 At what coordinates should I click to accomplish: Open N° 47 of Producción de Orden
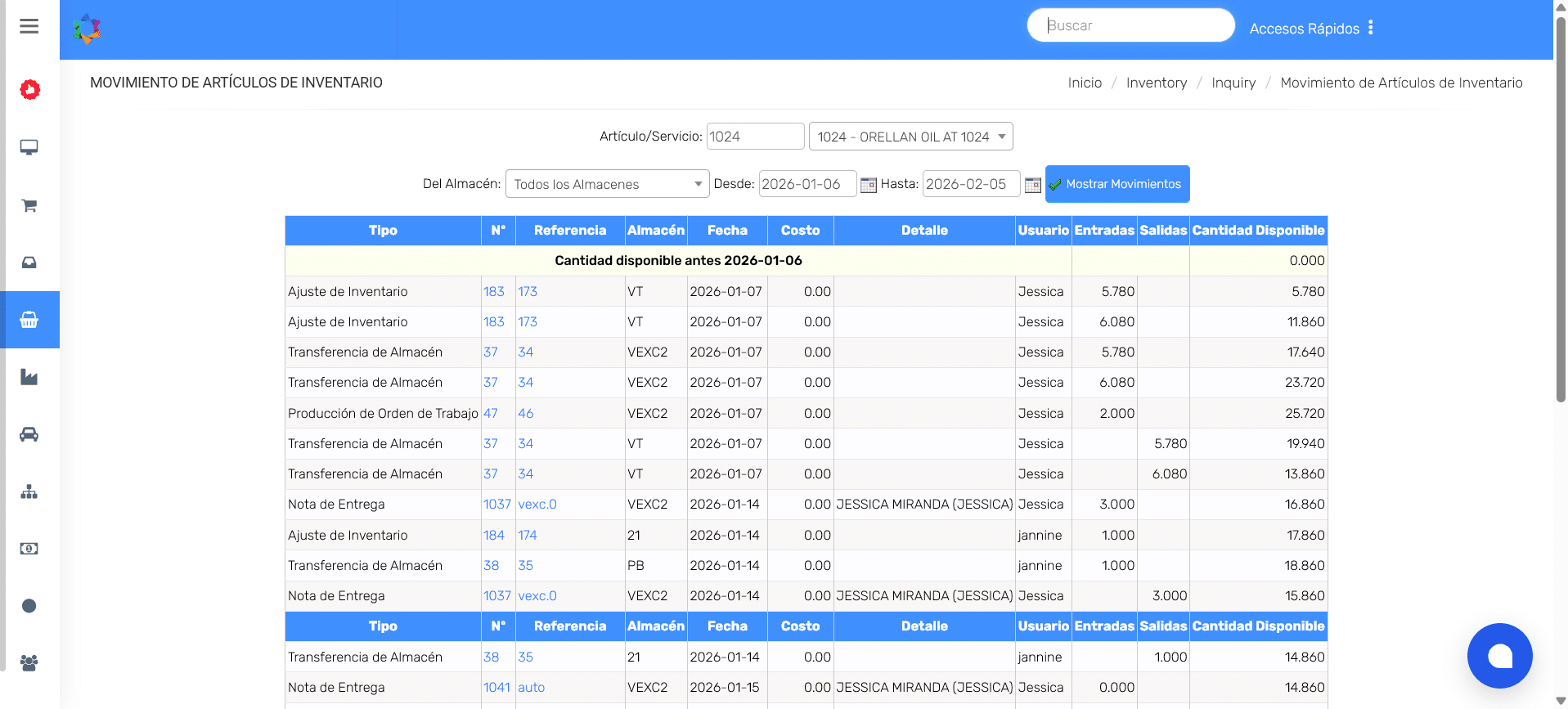pyautogui.click(x=491, y=414)
